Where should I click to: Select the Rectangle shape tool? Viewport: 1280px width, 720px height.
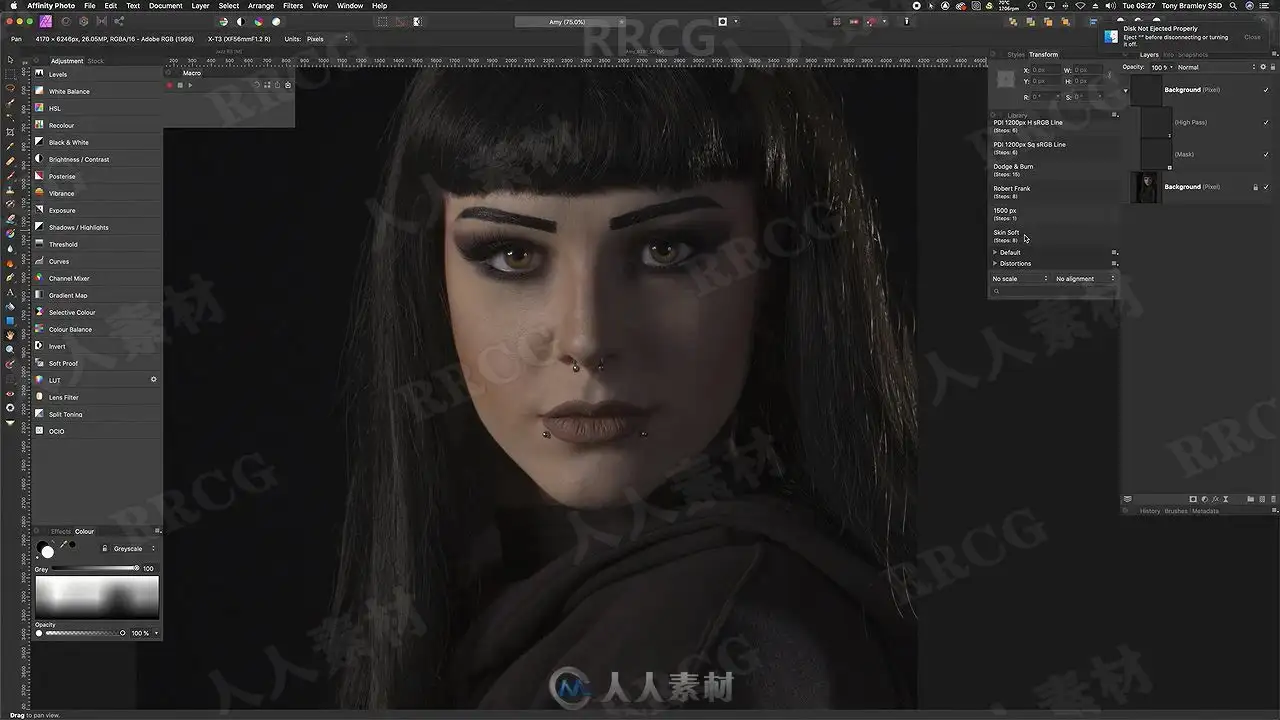pos(10,320)
